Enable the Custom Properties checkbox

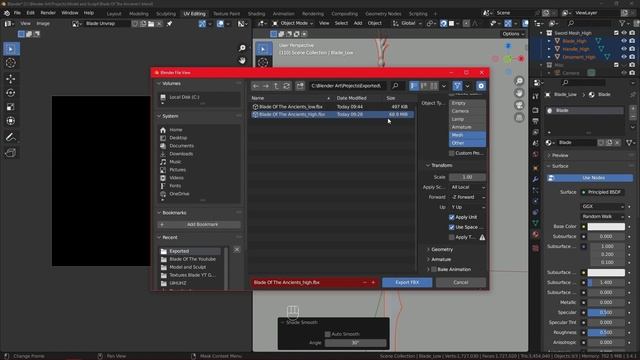coord(451,153)
